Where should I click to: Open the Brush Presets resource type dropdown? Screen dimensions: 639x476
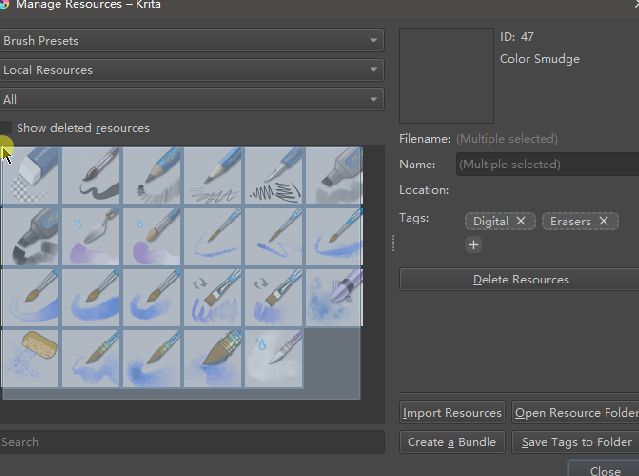(x=192, y=40)
